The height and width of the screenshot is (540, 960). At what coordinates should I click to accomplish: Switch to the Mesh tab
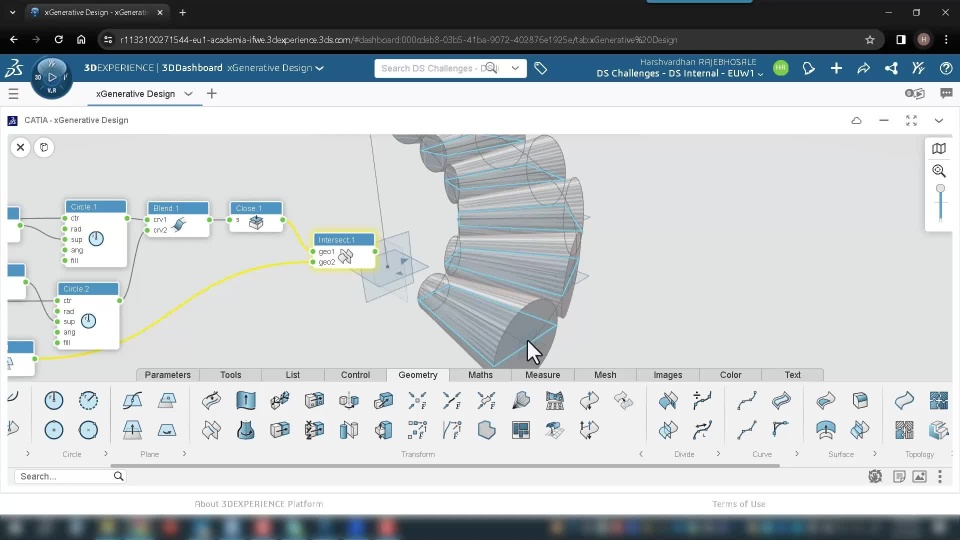coord(606,375)
